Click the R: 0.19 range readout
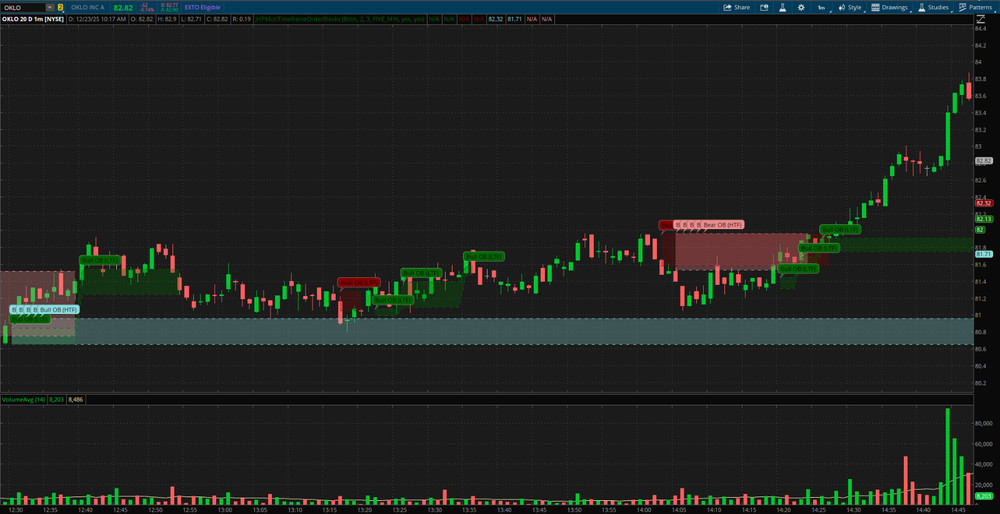This screenshot has width=1000, height=514. click(241, 19)
